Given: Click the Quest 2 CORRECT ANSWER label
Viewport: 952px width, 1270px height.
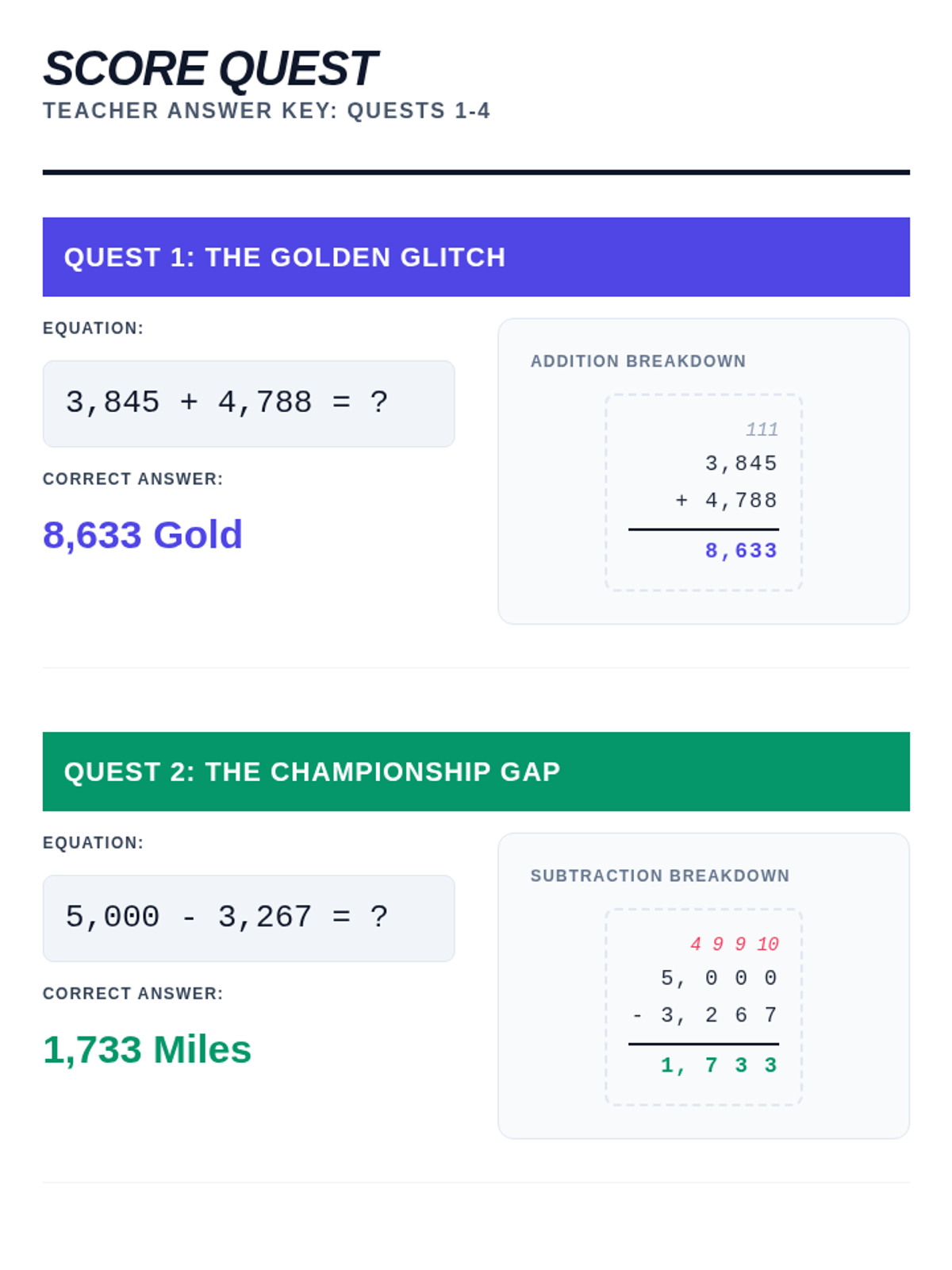Looking at the screenshot, I should [132, 993].
